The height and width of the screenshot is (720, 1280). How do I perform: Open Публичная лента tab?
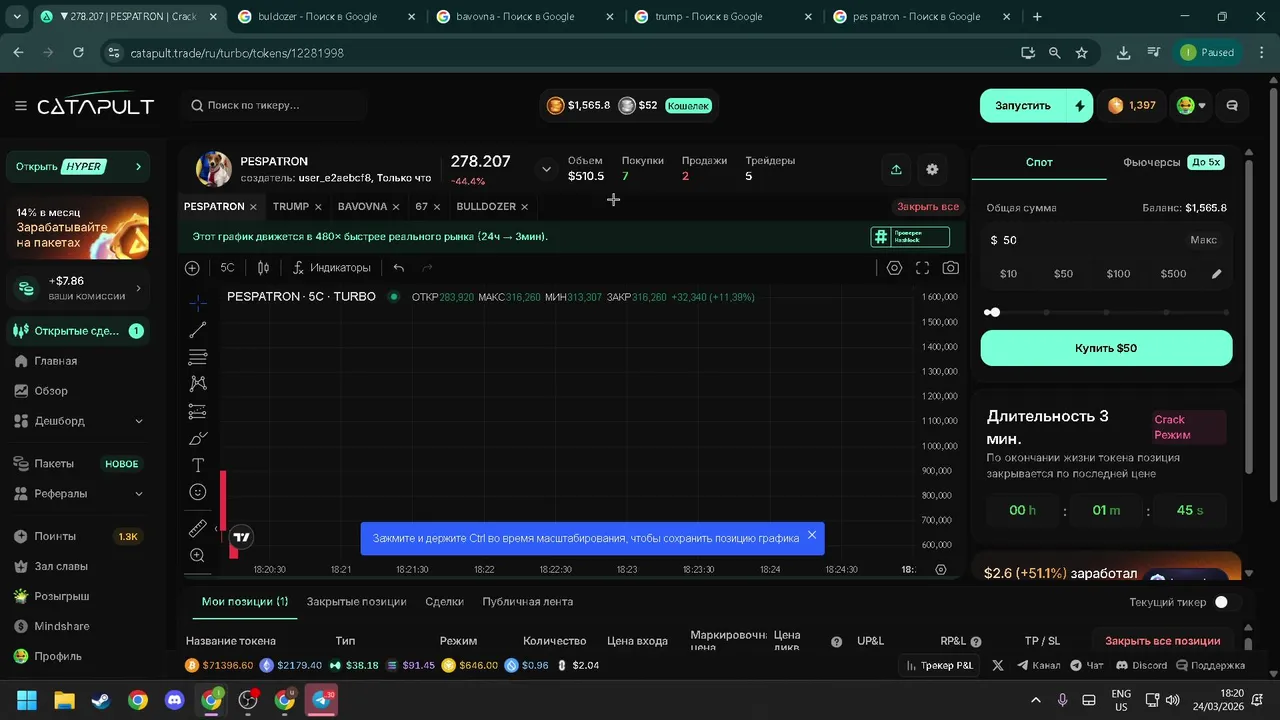(x=527, y=602)
